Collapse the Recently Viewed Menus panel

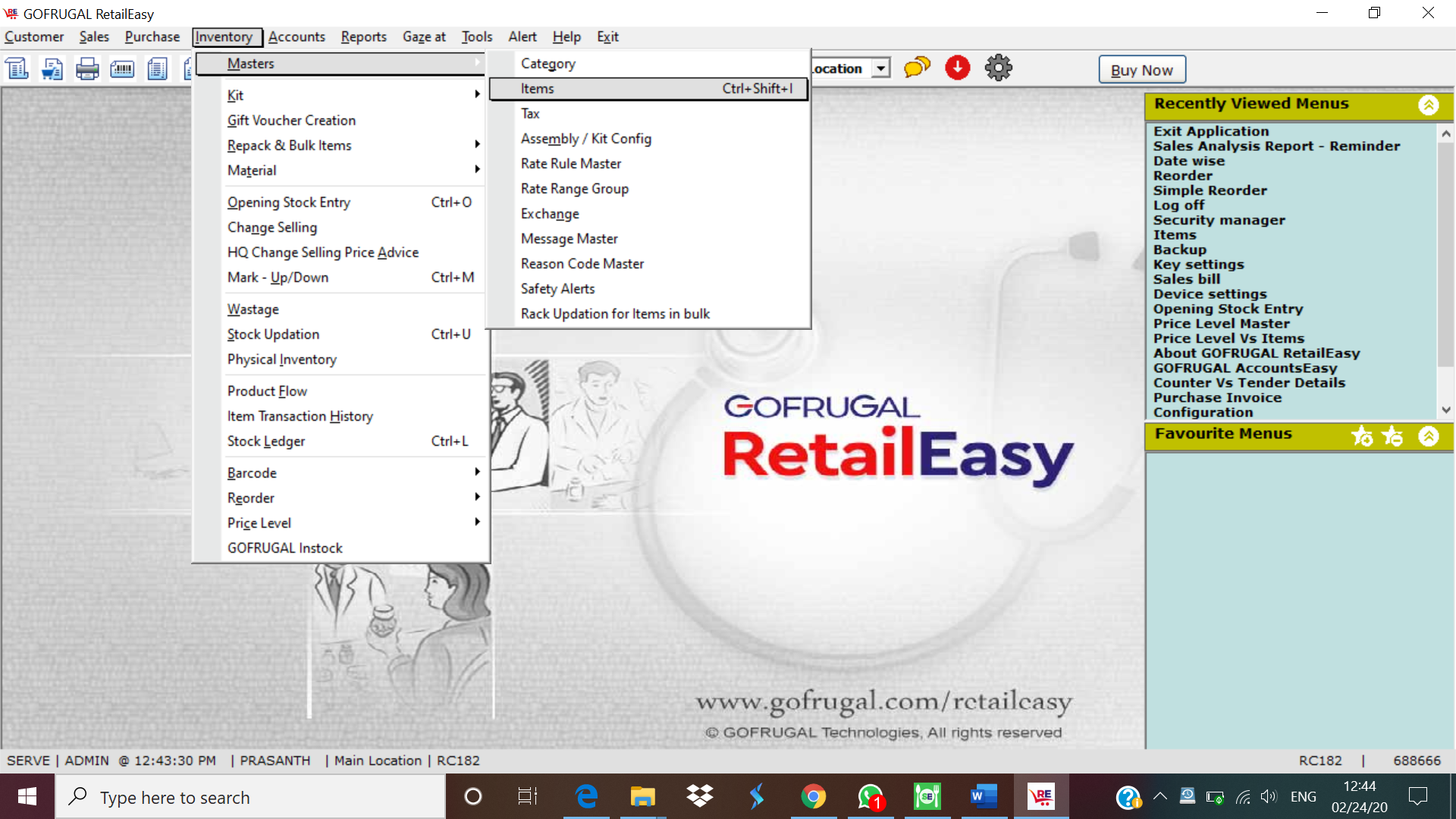[1429, 105]
